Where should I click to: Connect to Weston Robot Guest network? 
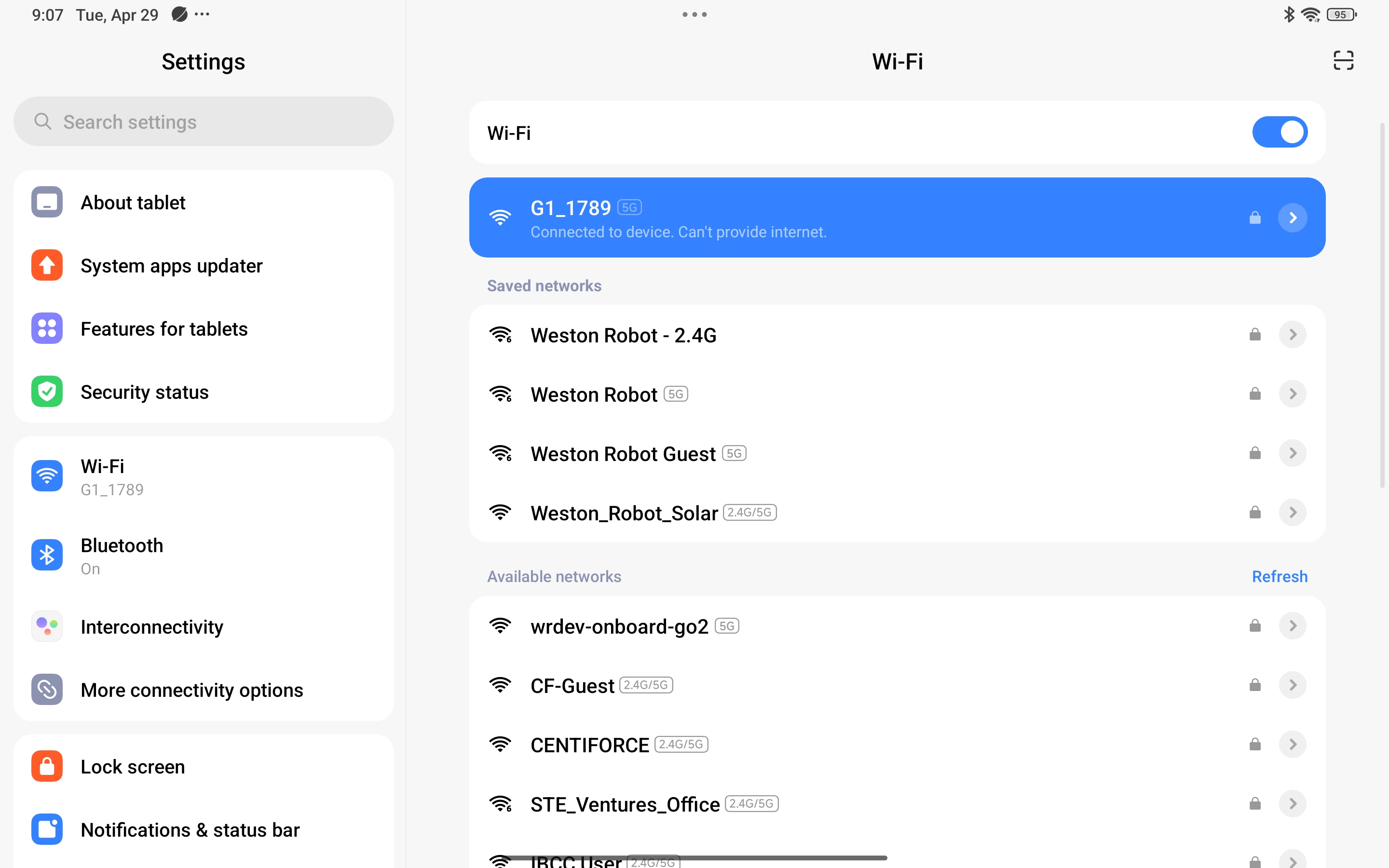pos(897,453)
